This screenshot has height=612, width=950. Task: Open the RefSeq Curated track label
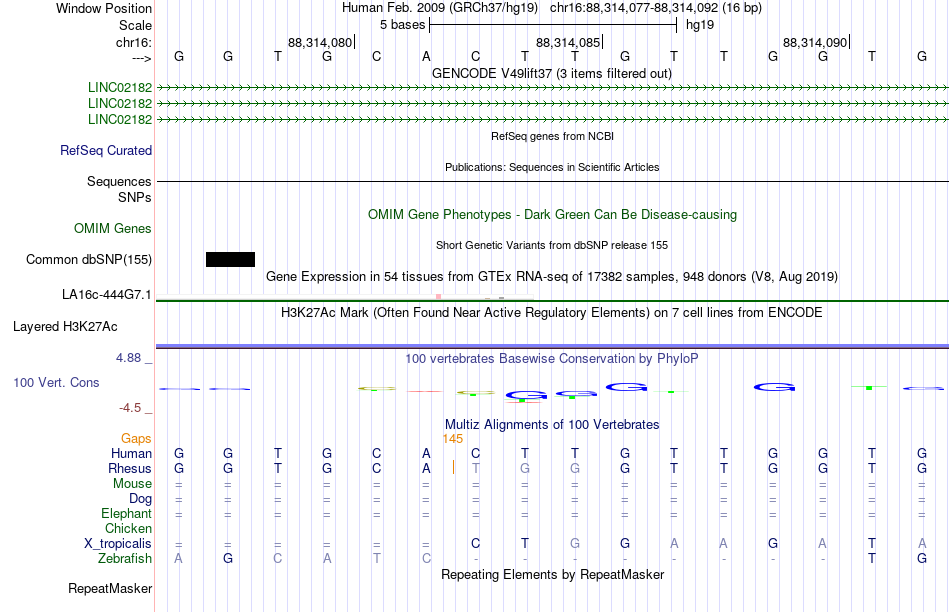(x=106, y=150)
